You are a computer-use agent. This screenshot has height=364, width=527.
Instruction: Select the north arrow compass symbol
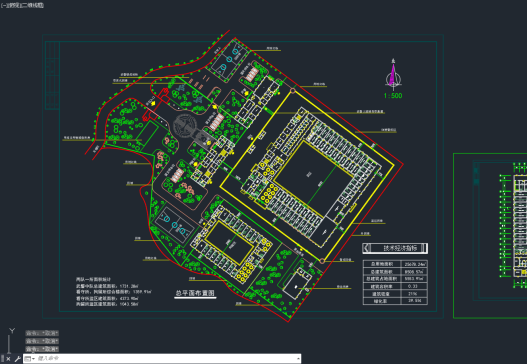[x=393, y=75]
